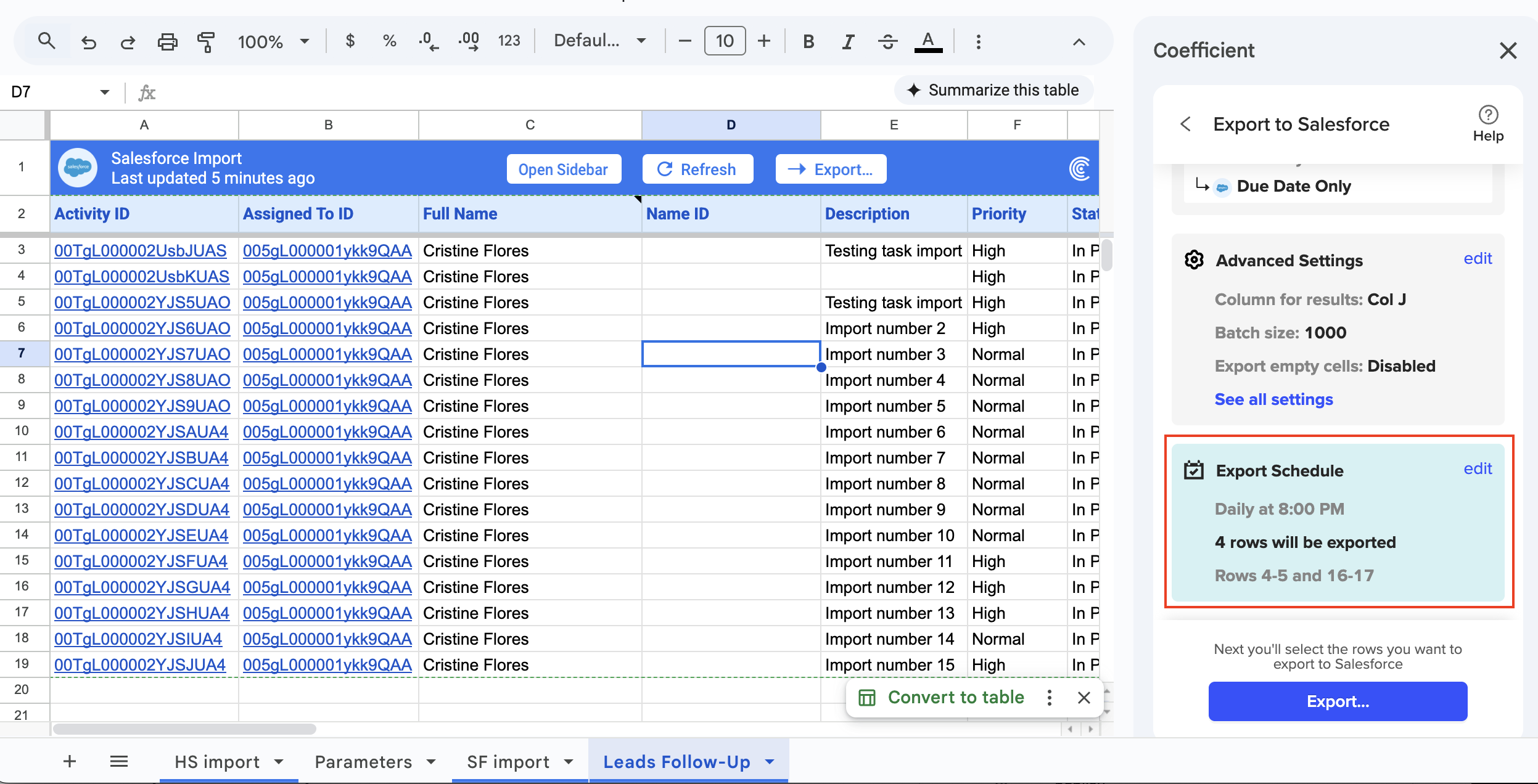Screen dimensions: 1538x784
Task: Open the all sheets list icon
Action: click(119, 762)
